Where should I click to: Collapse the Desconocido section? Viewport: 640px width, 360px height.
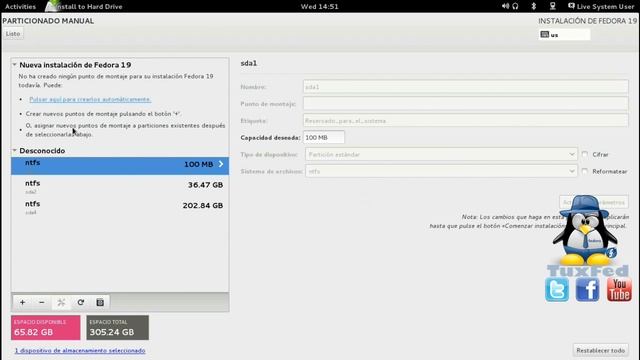click(14, 151)
